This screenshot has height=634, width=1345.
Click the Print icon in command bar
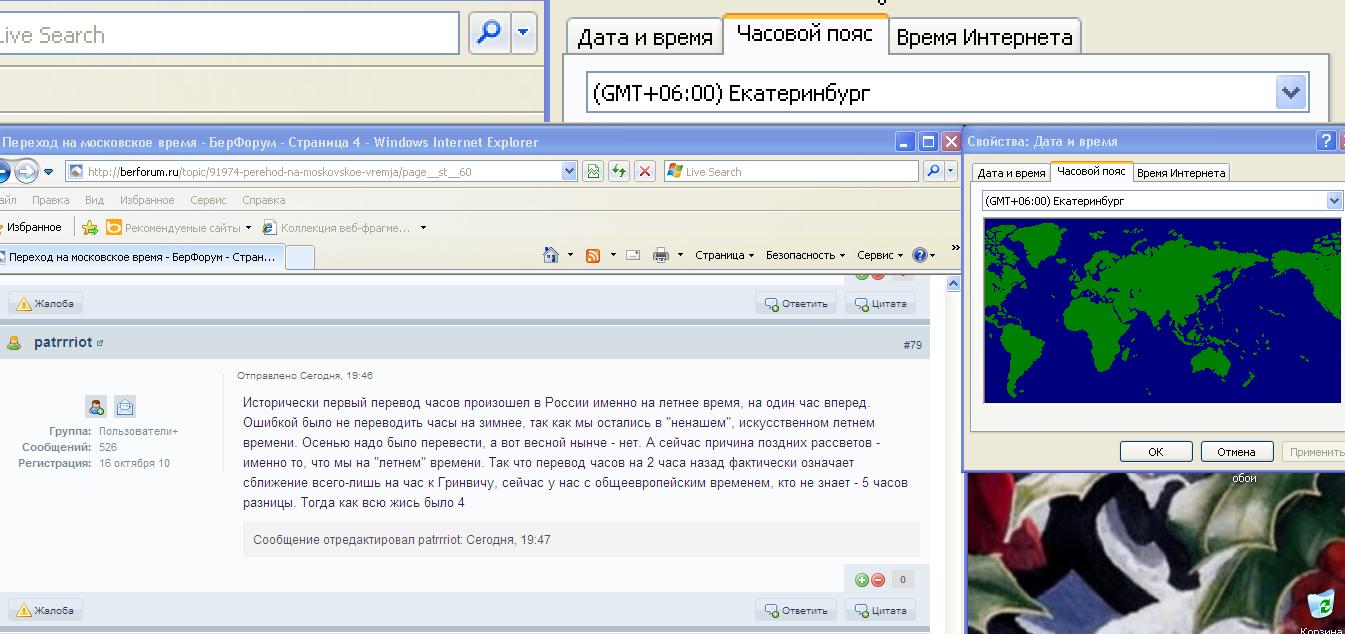tap(660, 255)
